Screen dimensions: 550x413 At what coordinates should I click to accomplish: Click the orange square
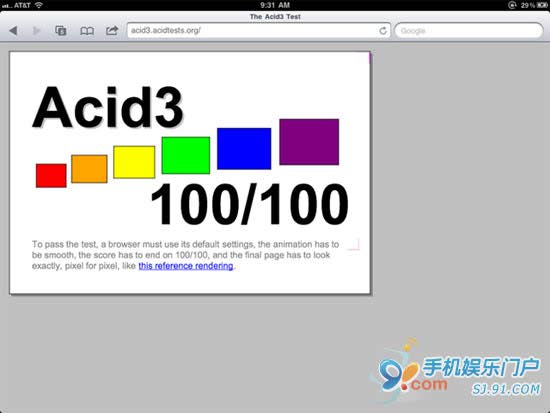pos(89,169)
